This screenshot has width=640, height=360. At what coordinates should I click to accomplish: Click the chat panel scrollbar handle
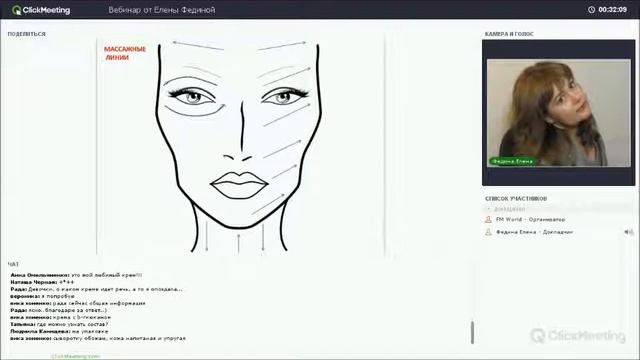[472, 332]
